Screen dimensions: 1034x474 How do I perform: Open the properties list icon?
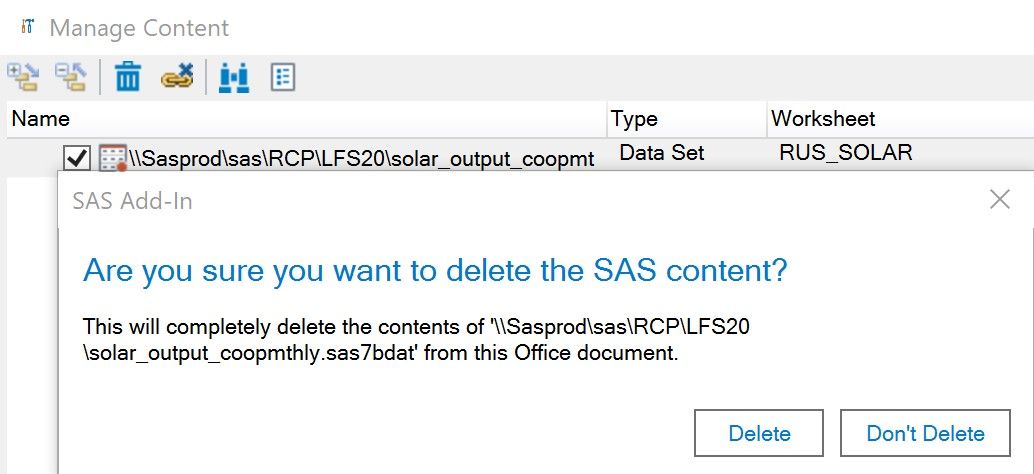pyautogui.click(x=283, y=77)
